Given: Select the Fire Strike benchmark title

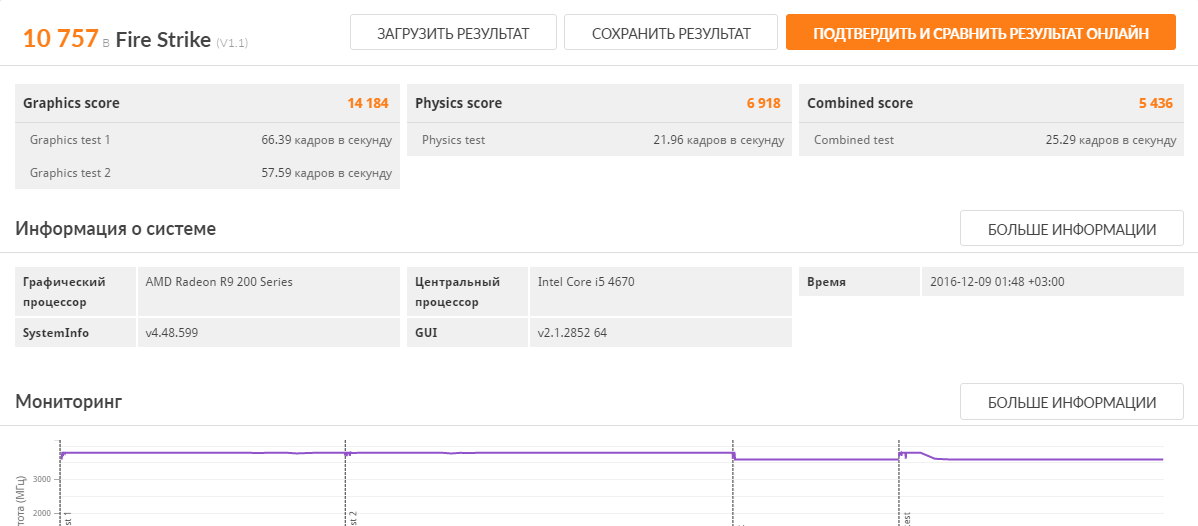Looking at the screenshot, I should (x=163, y=40).
